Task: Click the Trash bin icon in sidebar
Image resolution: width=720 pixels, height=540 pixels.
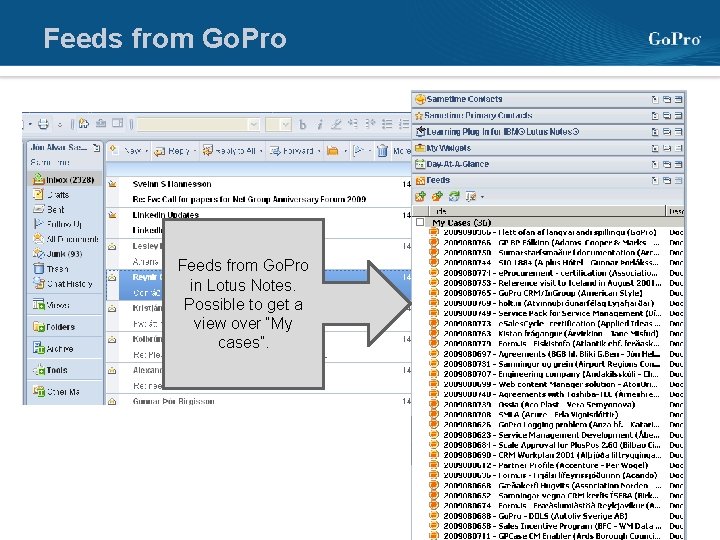Action: 39,269
